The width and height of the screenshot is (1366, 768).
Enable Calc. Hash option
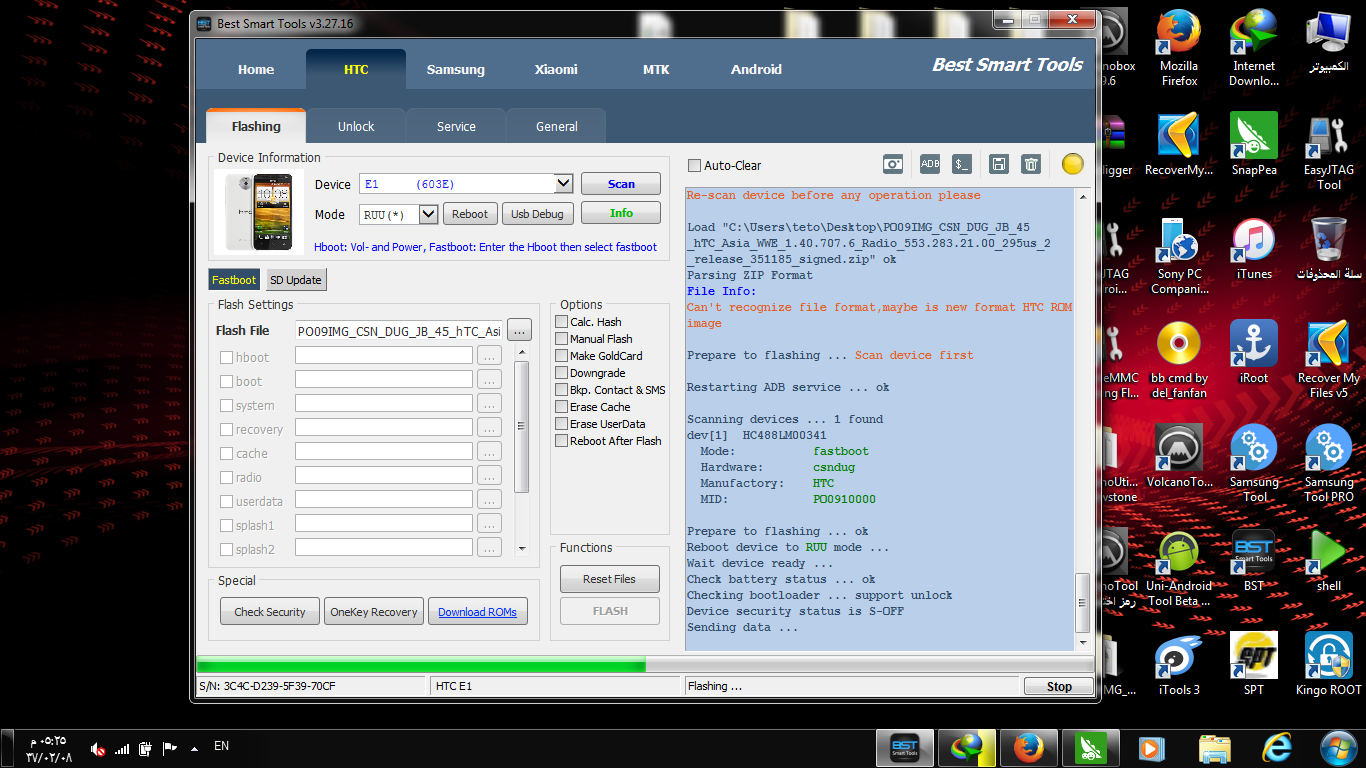[x=562, y=322]
